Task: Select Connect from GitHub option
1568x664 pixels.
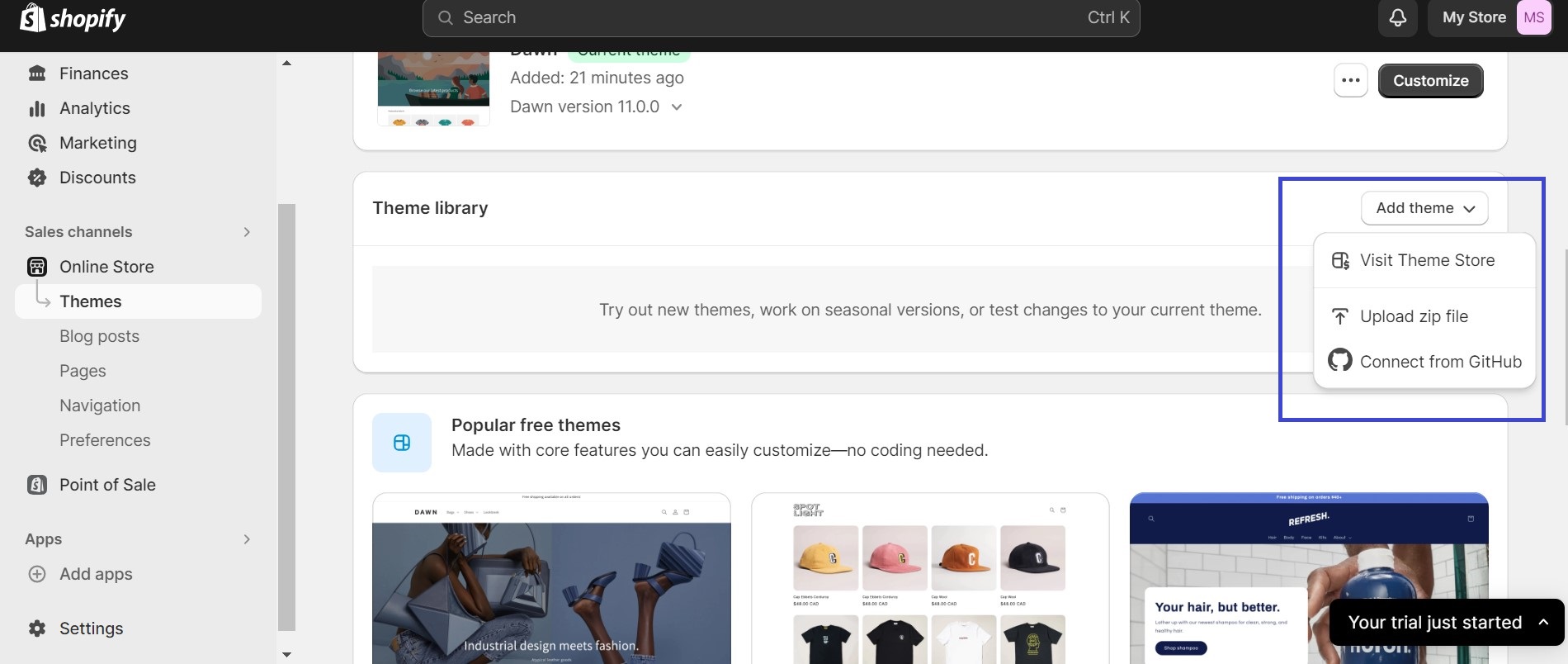Action: (1424, 362)
